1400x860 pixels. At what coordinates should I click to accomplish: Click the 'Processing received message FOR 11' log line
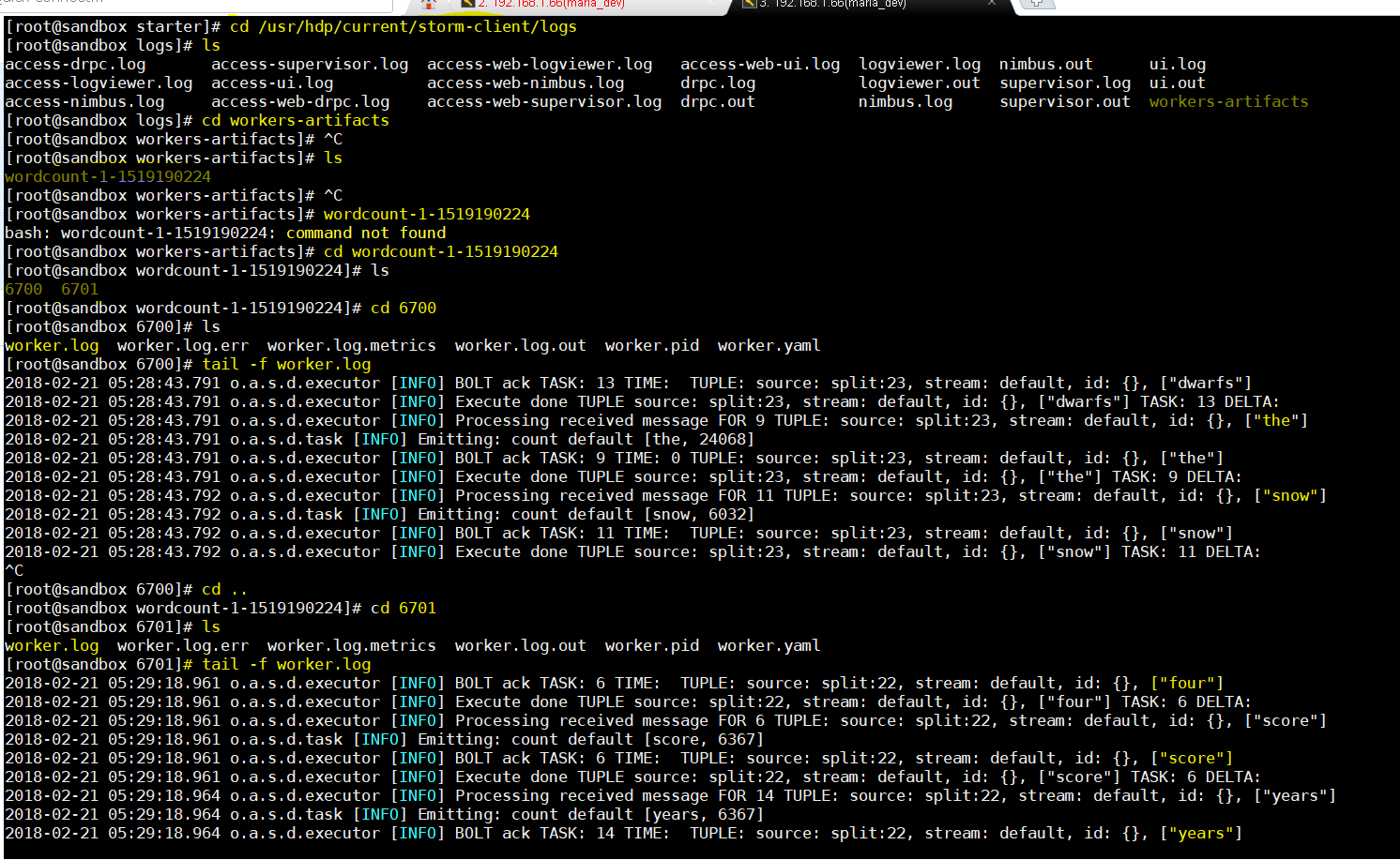pyautogui.click(x=666, y=496)
